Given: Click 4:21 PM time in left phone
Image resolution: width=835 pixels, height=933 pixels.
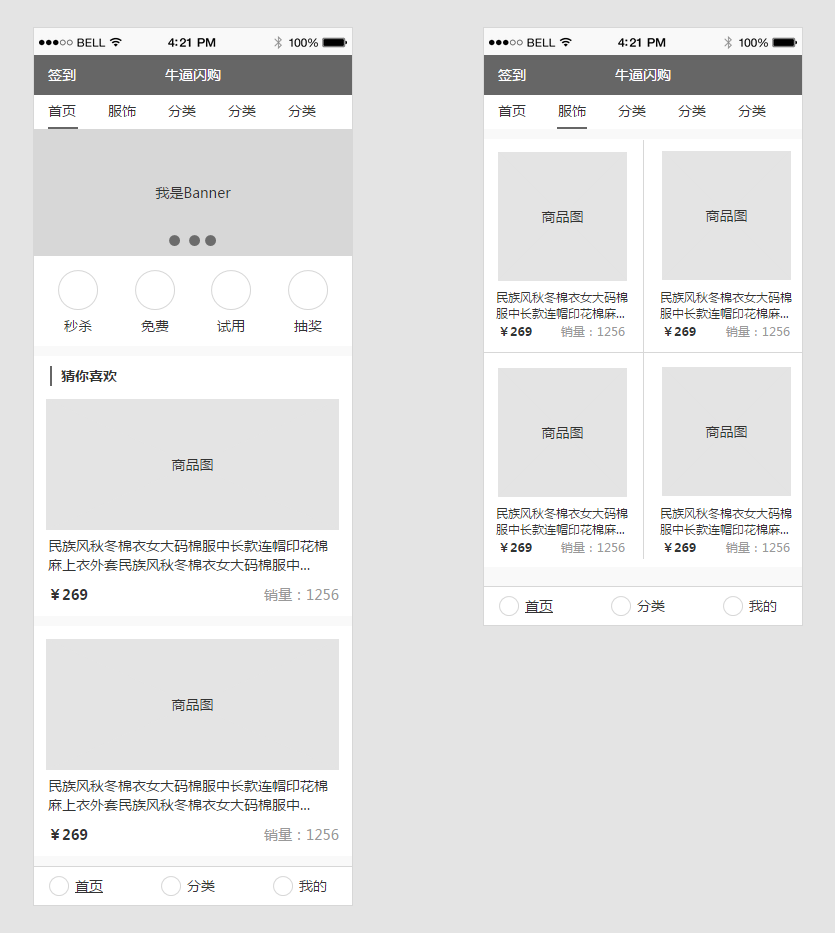Looking at the screenshot, I should pyautogui.click(x=192, y=43).
